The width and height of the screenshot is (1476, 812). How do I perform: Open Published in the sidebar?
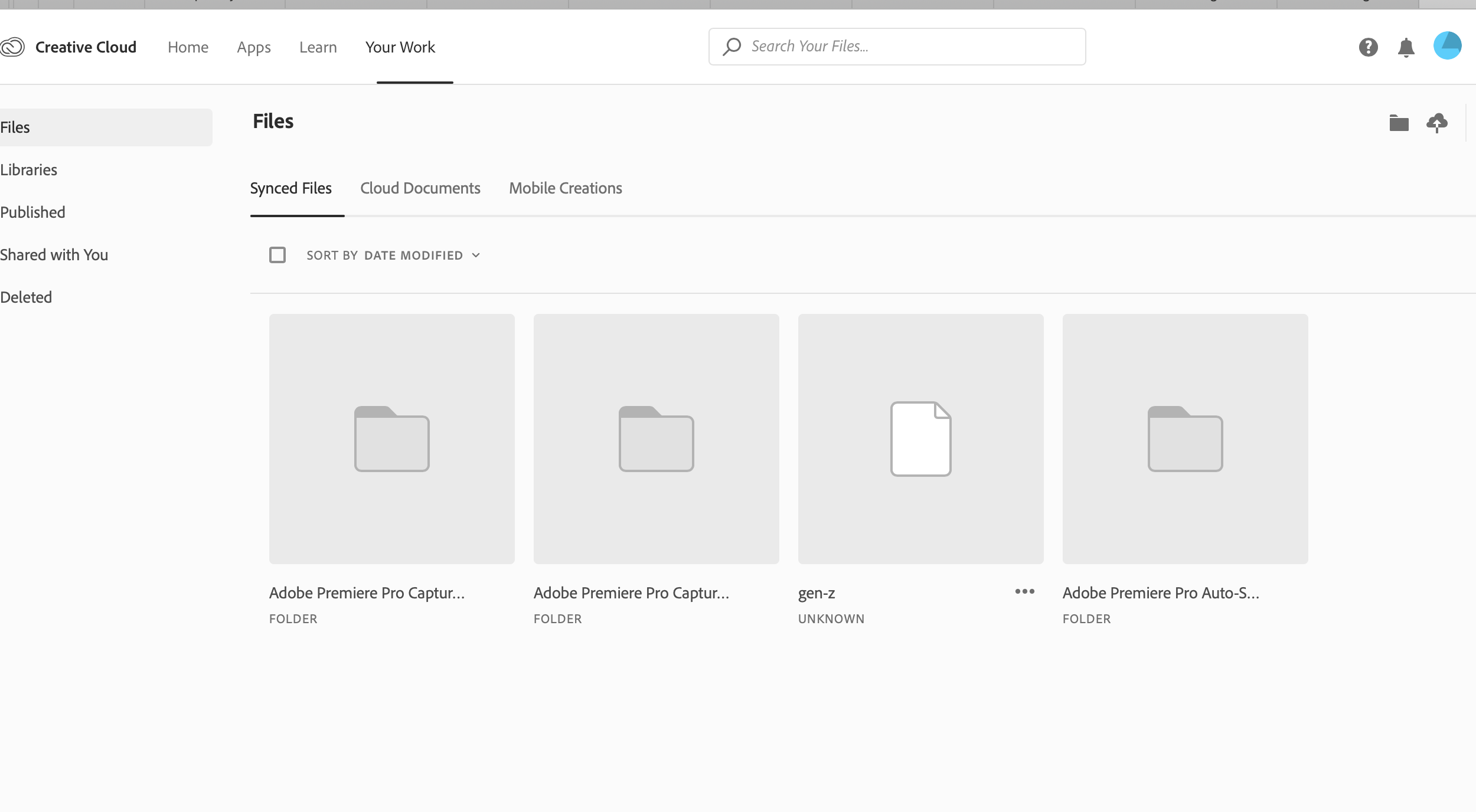32,212
